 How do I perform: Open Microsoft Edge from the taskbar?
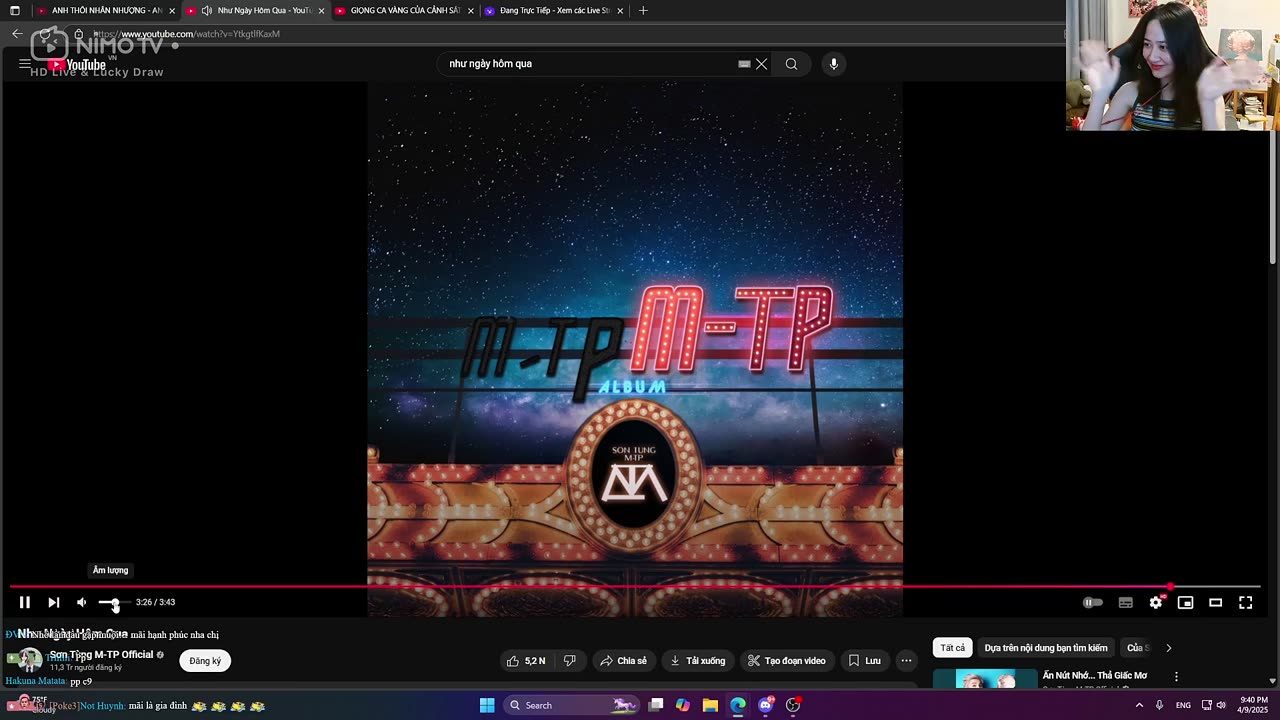click(738, 705)
